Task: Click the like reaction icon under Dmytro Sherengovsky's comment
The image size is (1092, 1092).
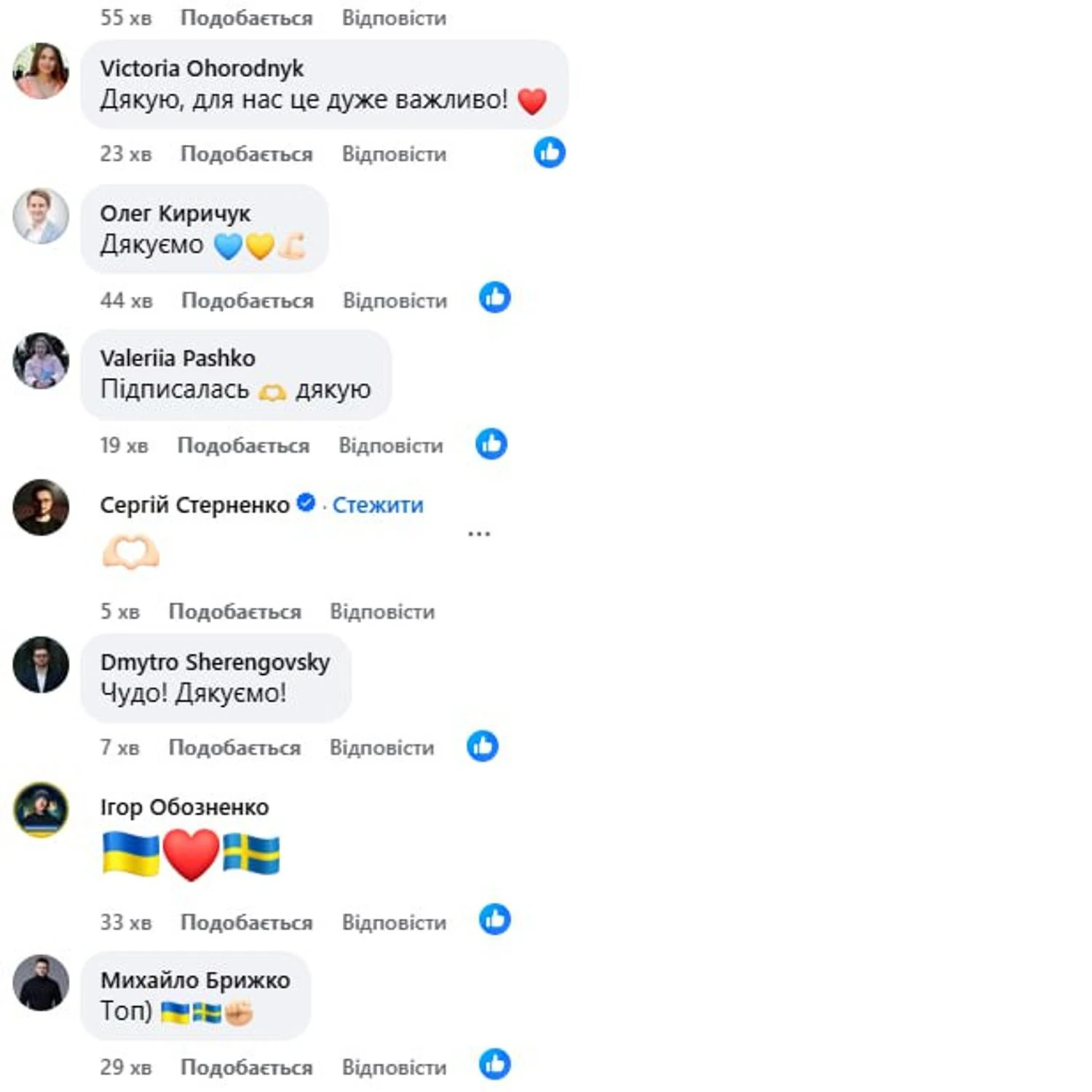Action: [x=483, y=746]
